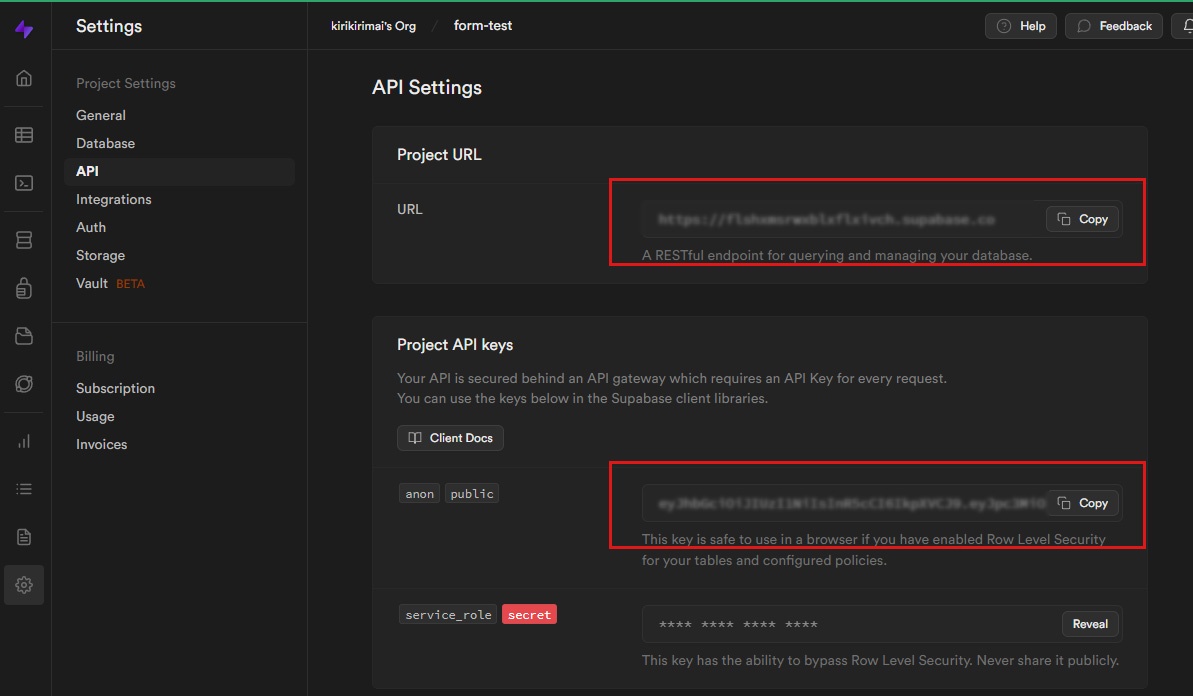
Task: Click the service_role tag label
Action: coord(448,615)
